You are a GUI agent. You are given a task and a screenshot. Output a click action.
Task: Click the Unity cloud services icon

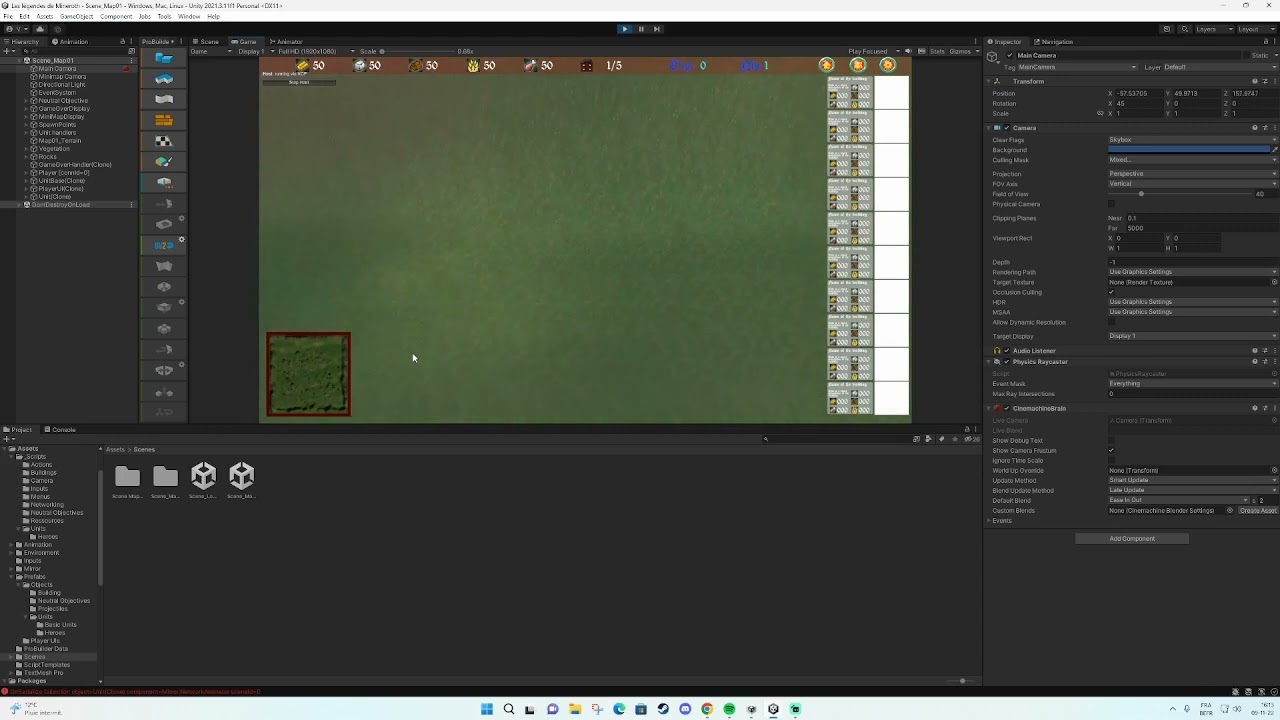[x=42, y=29]
